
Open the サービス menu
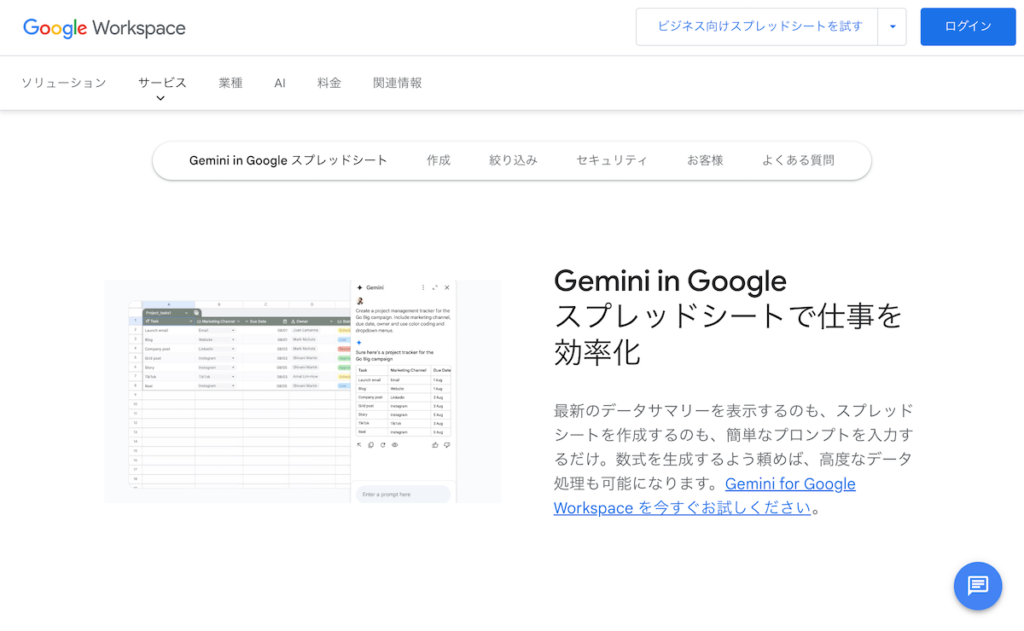pos(162,83)
